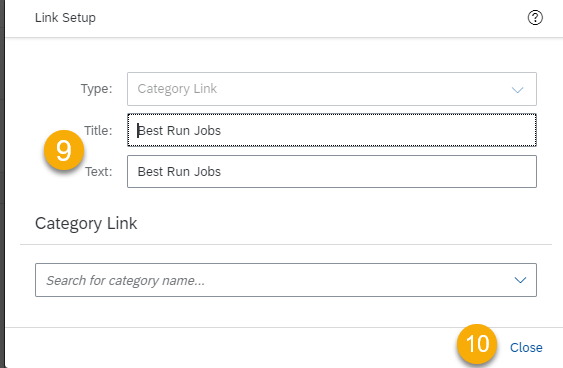Focus the Text input field
The width and height of the screenshot is (563, 368).
click(x=332, y=172)
